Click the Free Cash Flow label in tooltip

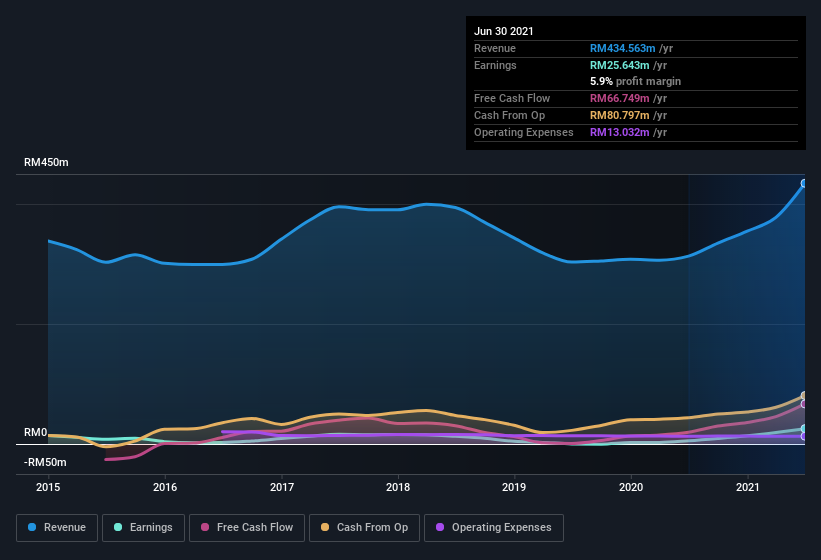pyautogui.click(x=512, y=98)
